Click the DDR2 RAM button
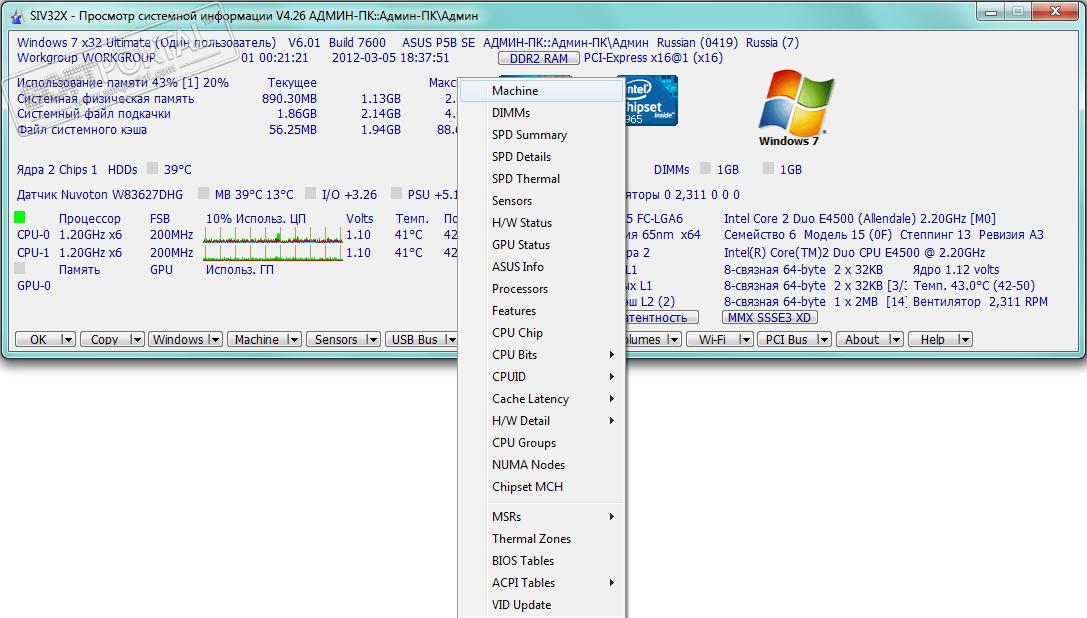Viewport: 1087px width, 618px height. [539, 58]
